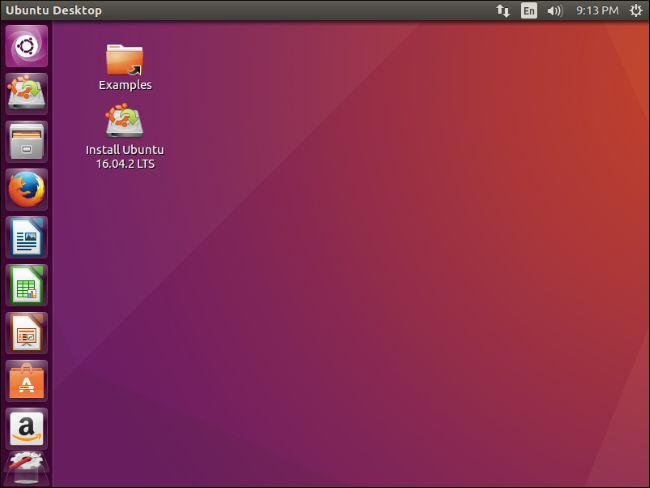Open the network connections indicator
Viewport: 650px width, 488px height.
[502, 10]
